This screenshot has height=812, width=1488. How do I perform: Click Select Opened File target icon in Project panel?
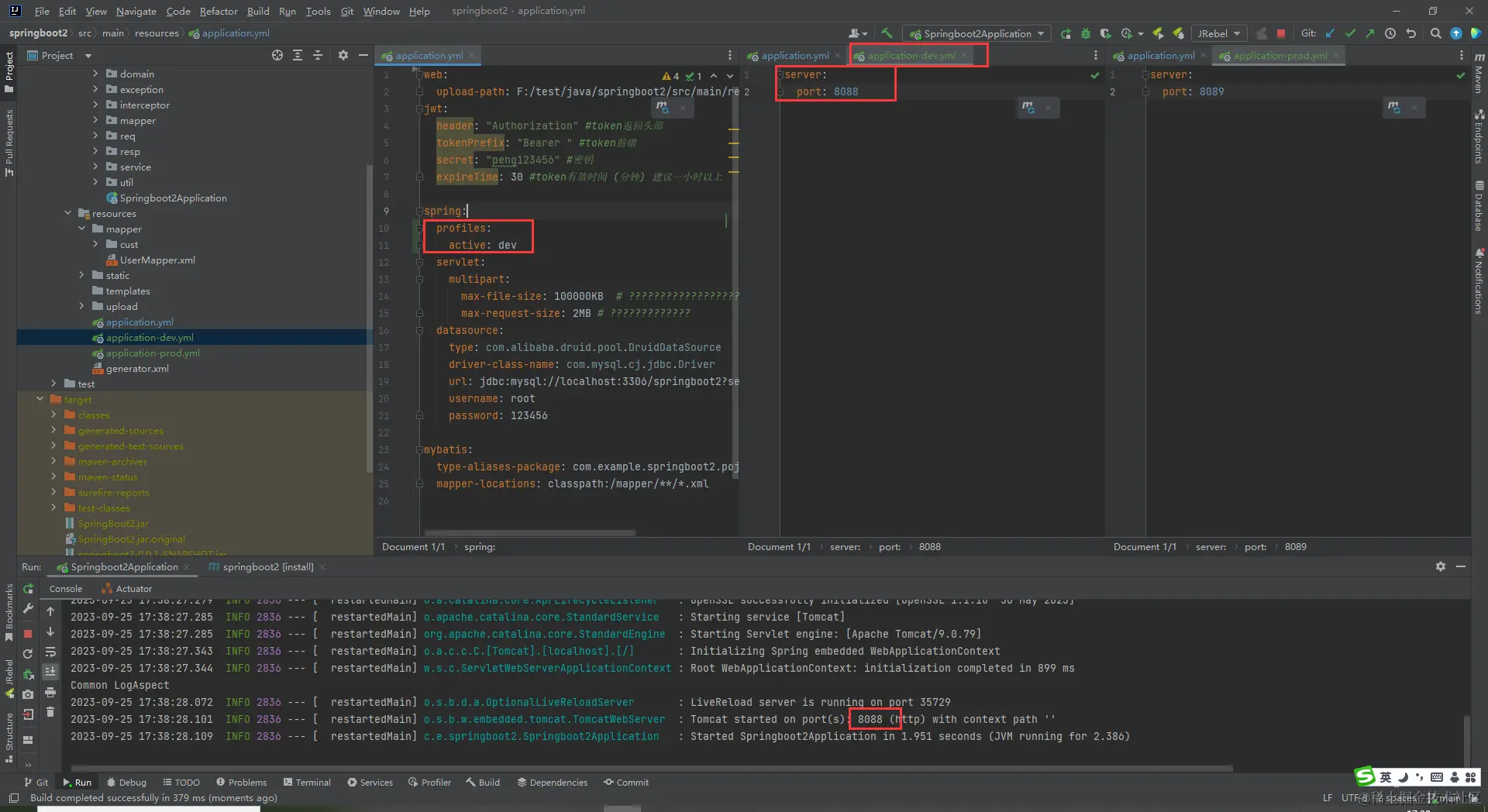pyautogui.click(x=277, y=55)
